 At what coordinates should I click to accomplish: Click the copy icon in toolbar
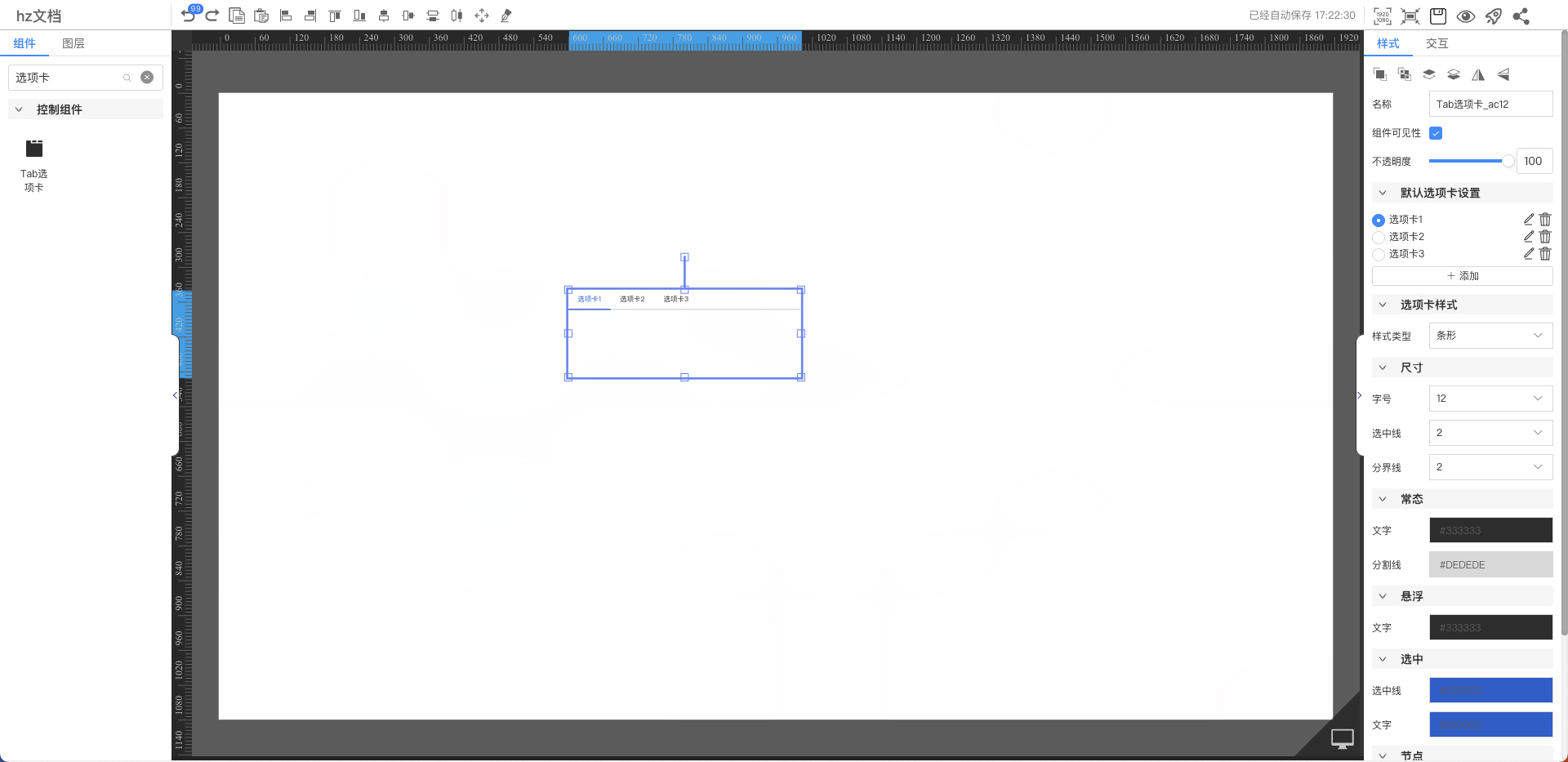click(x=237, y=16)
